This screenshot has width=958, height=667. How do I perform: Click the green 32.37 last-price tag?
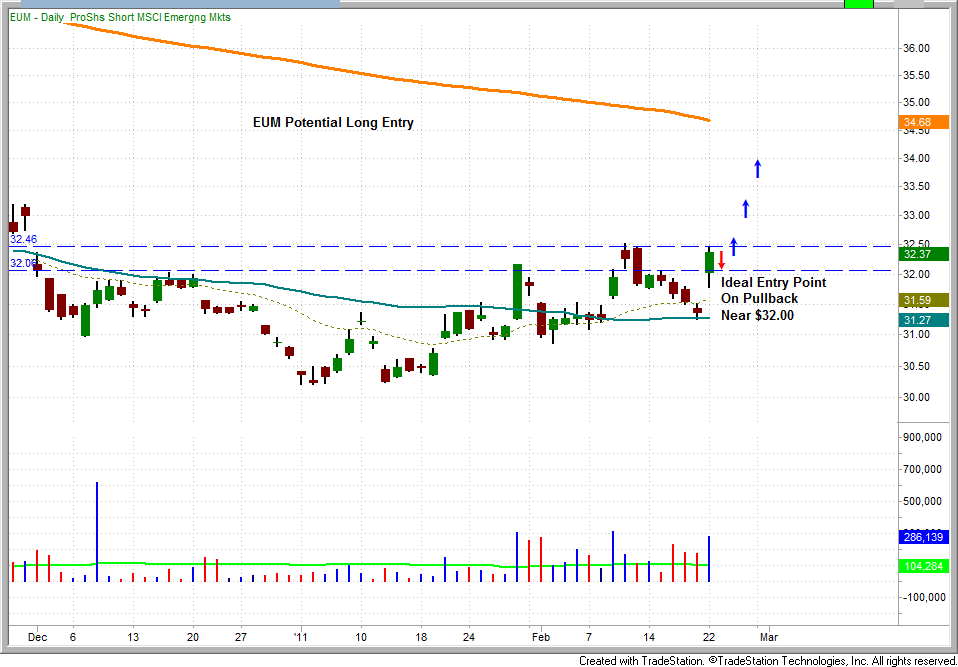pos(924,254)
